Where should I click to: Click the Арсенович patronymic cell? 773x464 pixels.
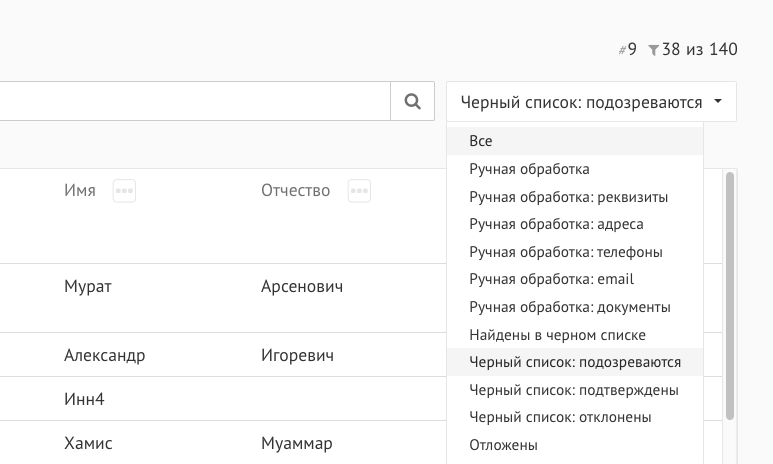coord(302,286)
